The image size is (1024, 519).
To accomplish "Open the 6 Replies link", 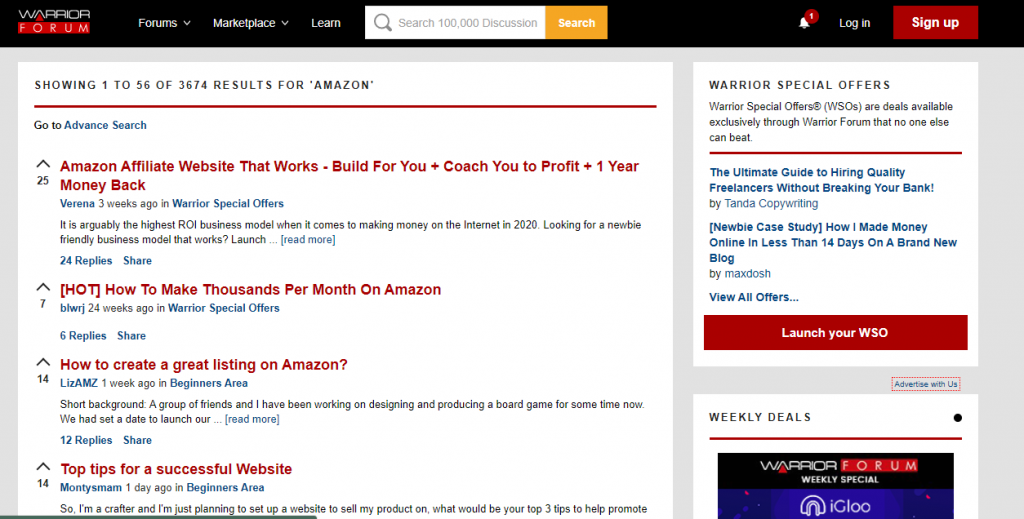I will [83, 336].
